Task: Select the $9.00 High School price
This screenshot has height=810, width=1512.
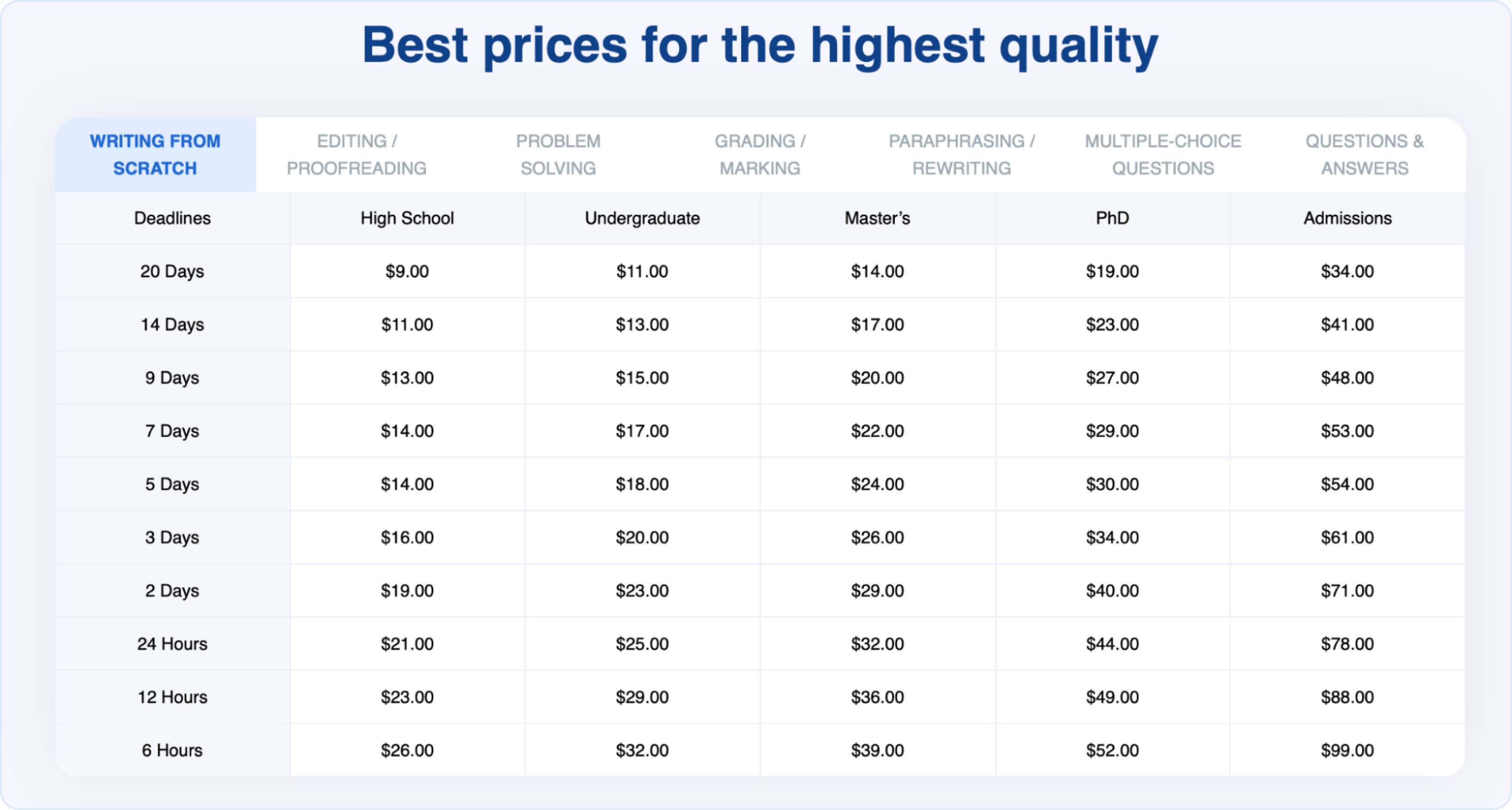Action: [x=407, y=271]
